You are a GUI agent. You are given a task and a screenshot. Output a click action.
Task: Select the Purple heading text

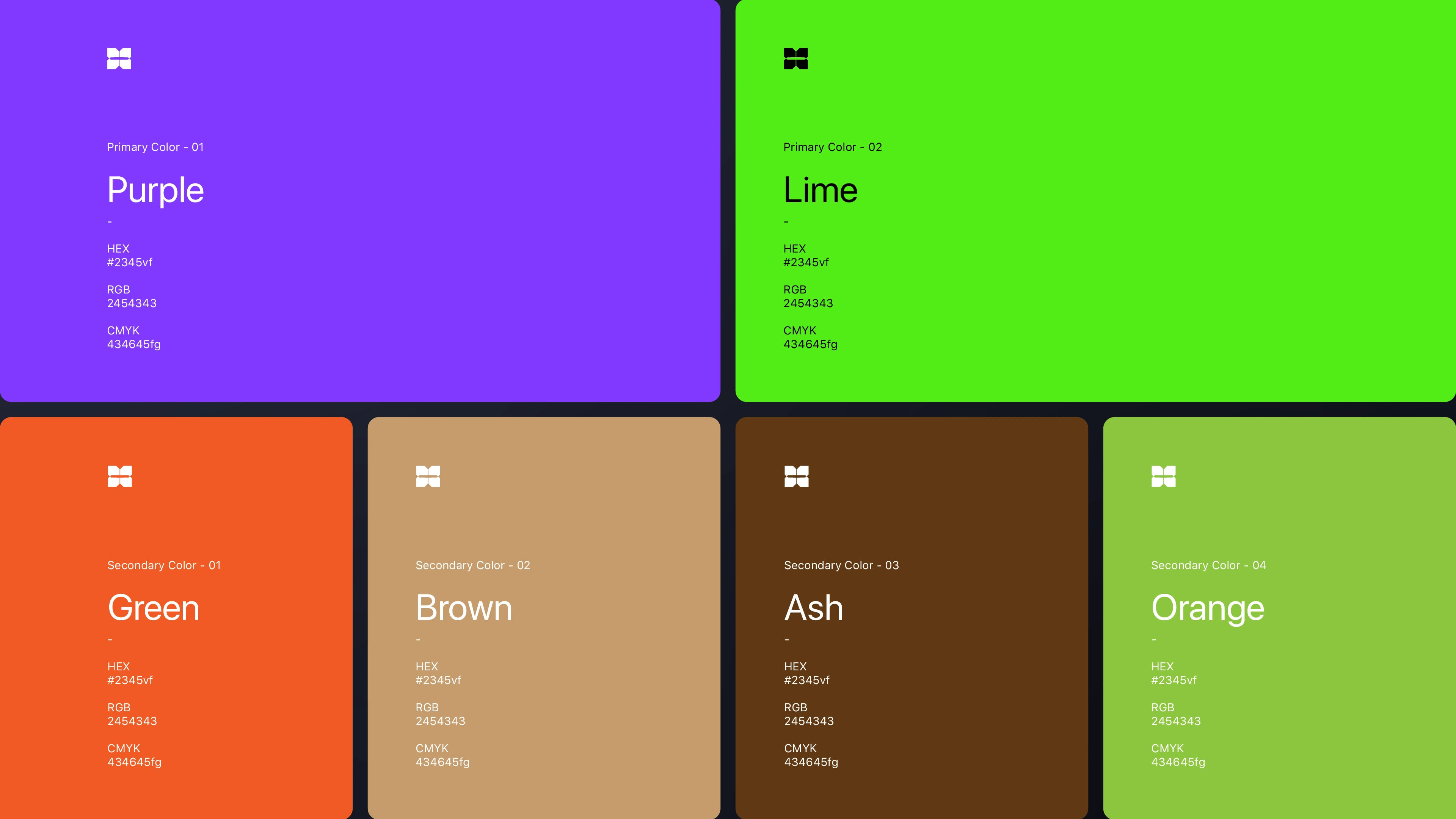(155, 190)
